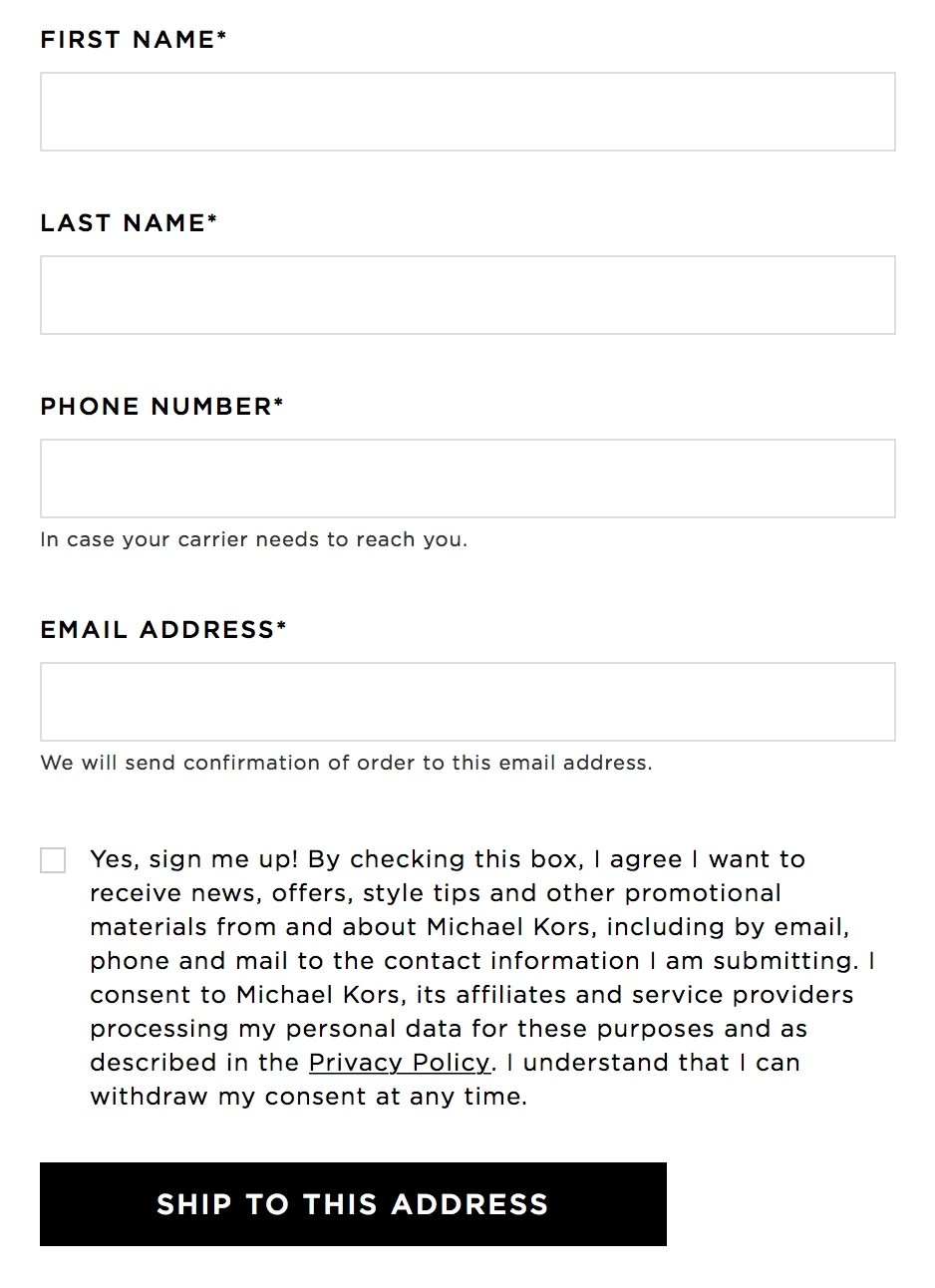Click the asterisk beside Last Name
The image size is (935, 1288).
point(212,220)
